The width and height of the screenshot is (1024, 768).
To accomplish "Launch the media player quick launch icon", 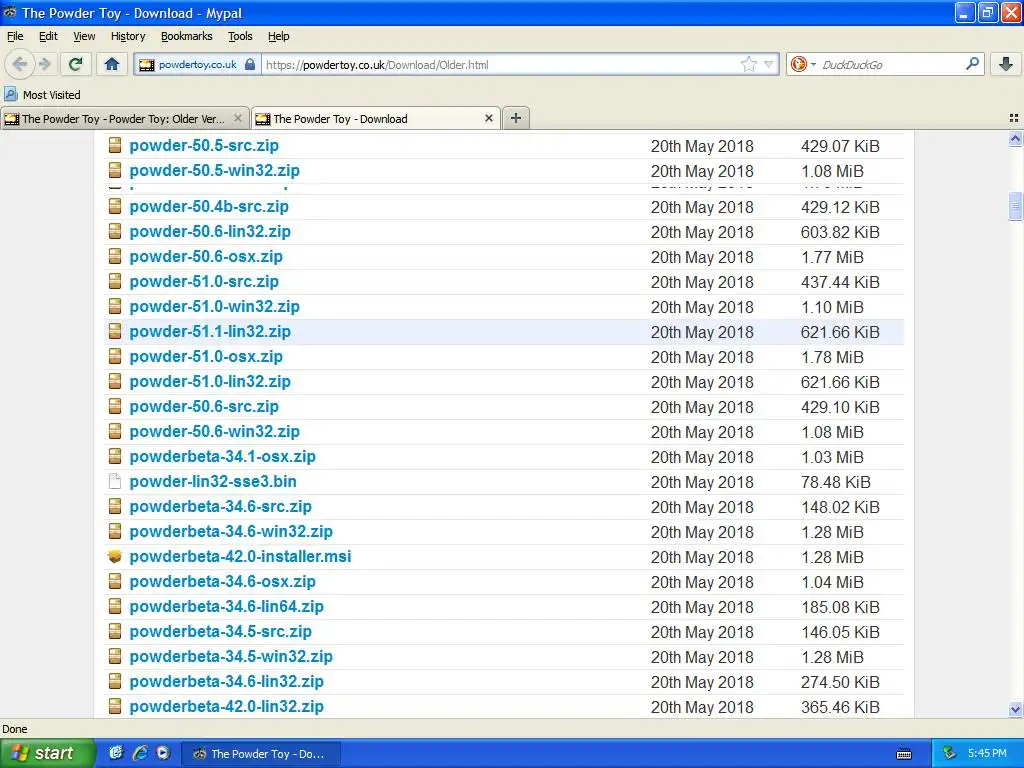I will tap(163, 753).
